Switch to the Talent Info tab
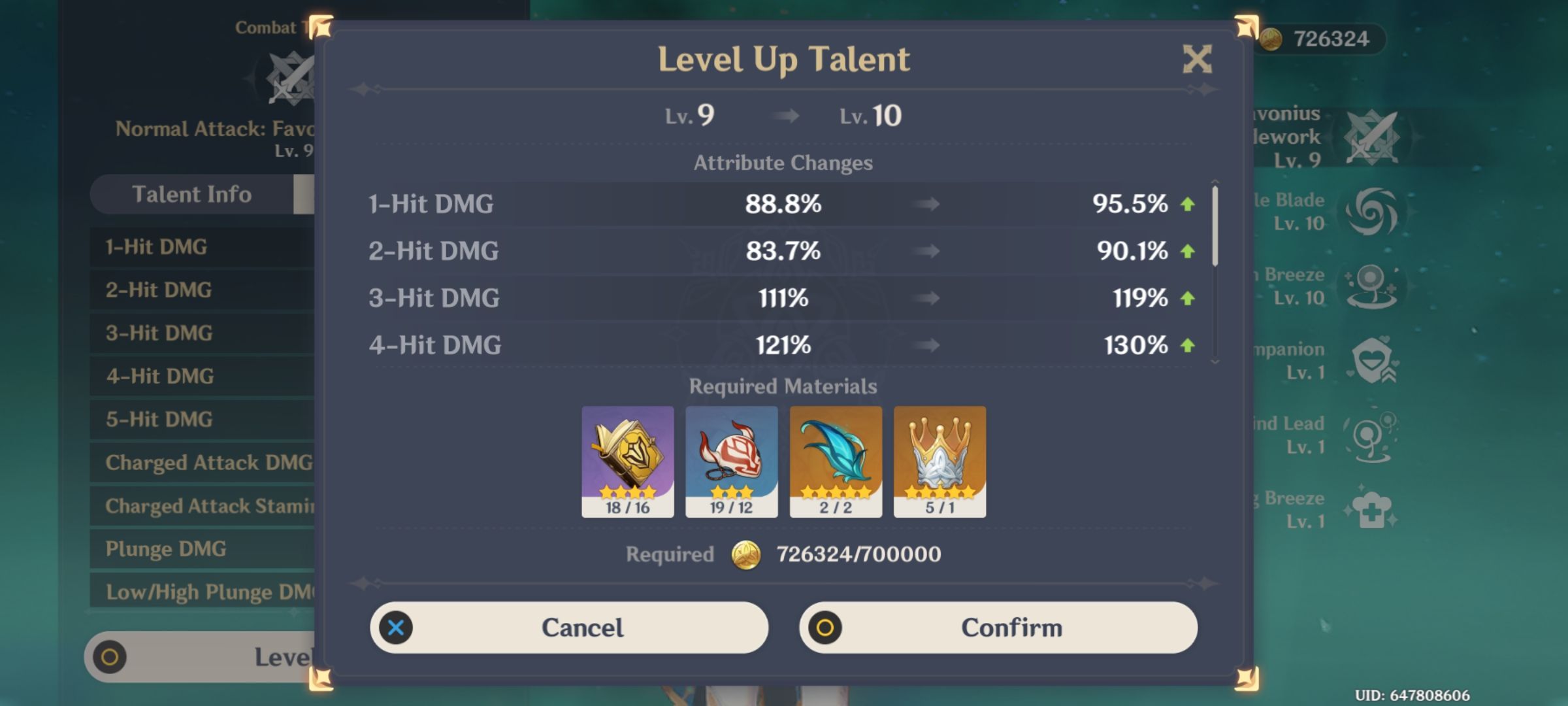Viewport: 1568px width, 706px height. coord(192,194)
